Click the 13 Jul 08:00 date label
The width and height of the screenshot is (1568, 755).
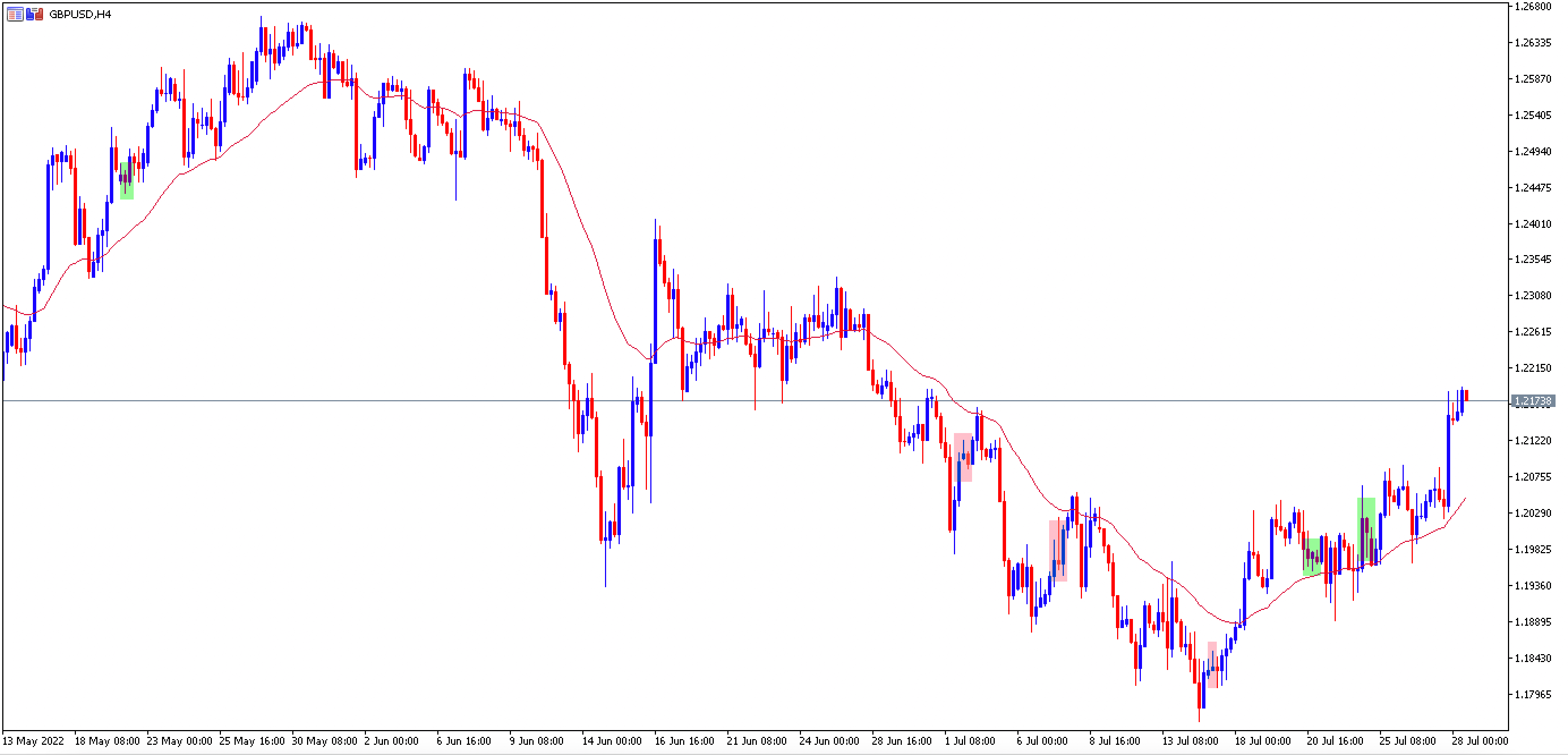click(1190, 741)
